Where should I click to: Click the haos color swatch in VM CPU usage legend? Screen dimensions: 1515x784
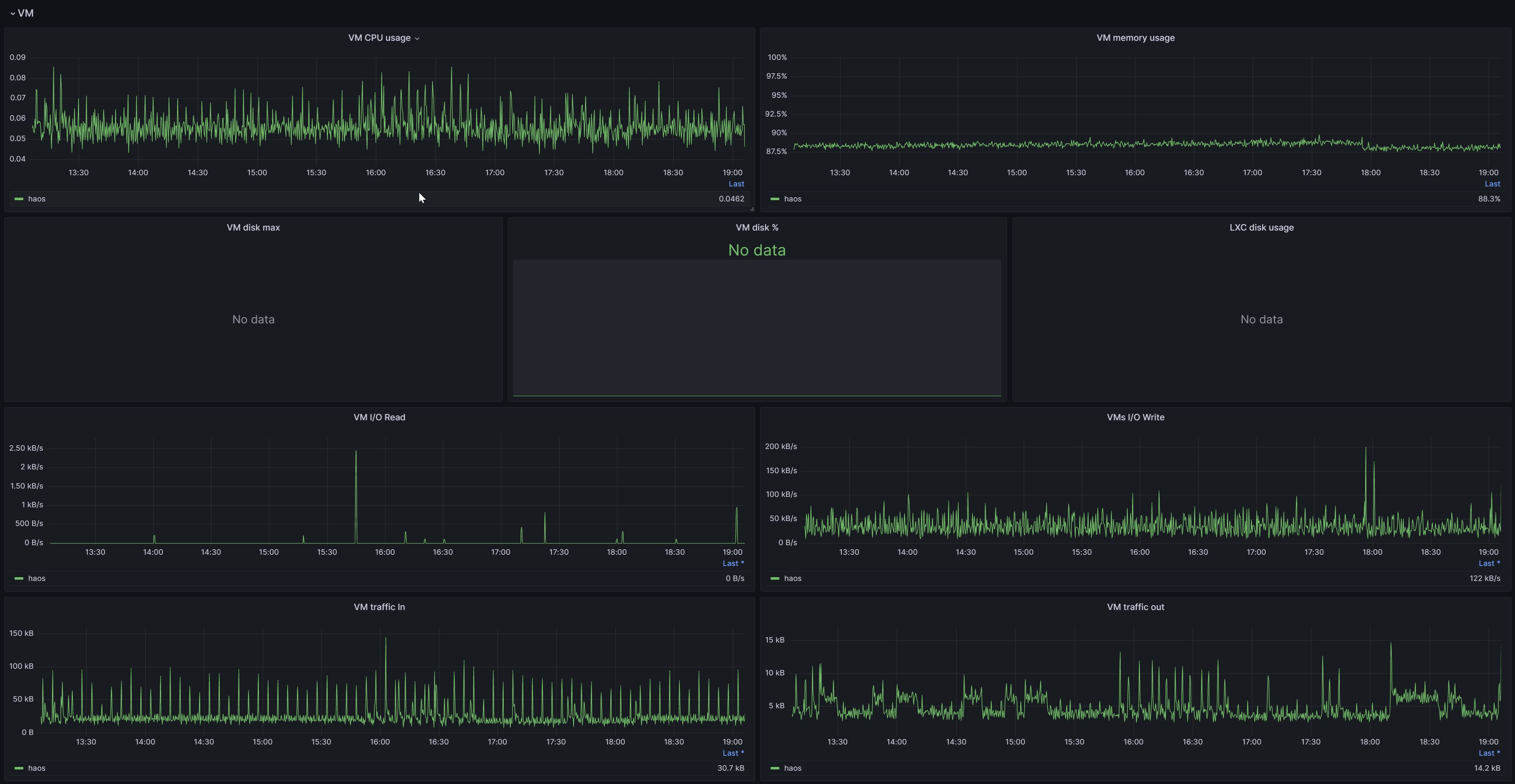click(19, 198)
